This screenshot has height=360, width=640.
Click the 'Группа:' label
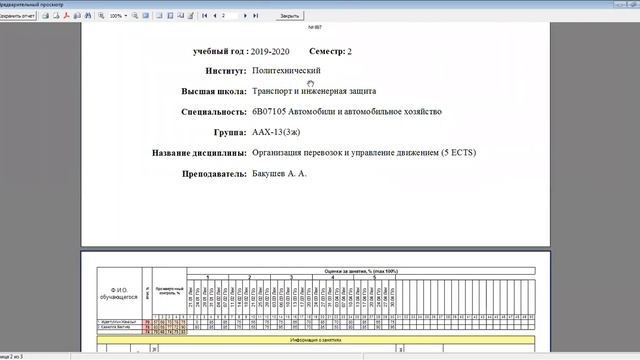(230, 132)
